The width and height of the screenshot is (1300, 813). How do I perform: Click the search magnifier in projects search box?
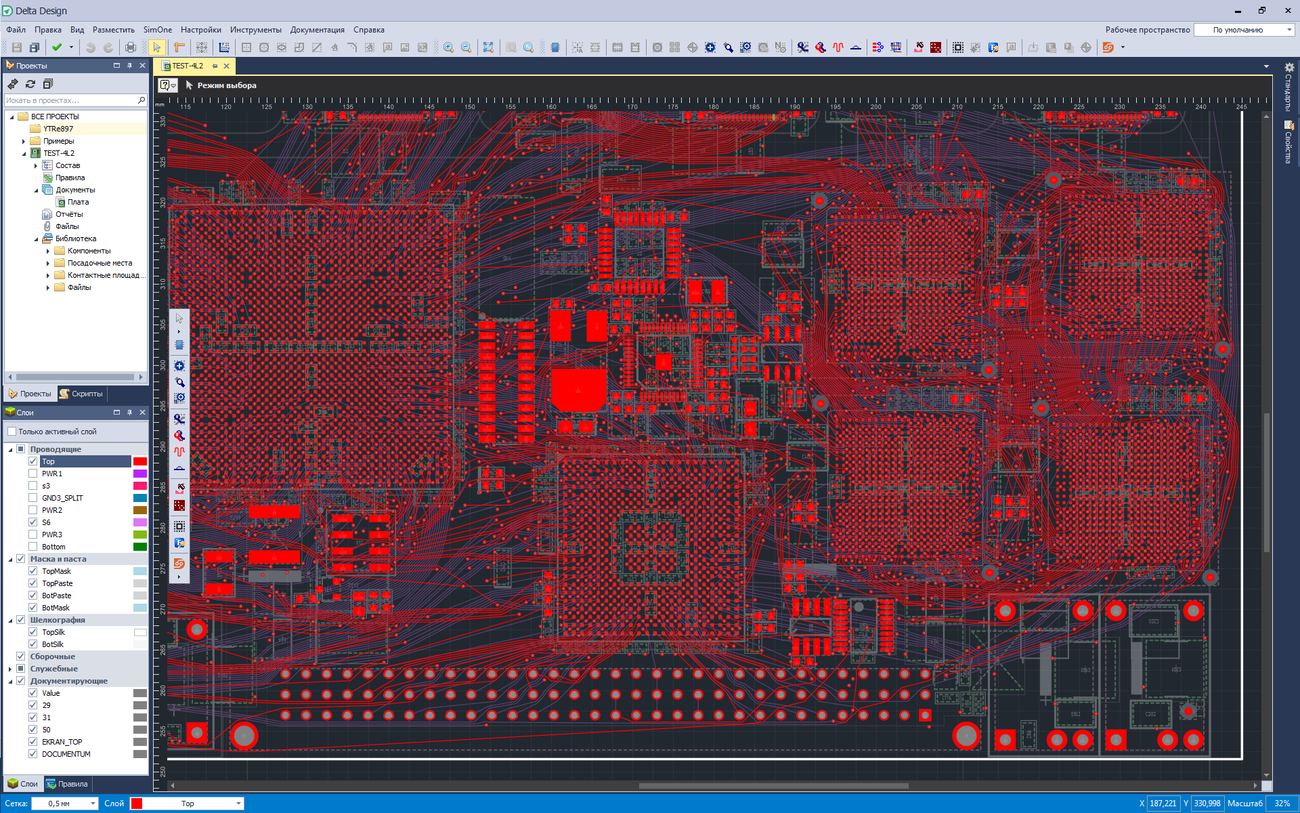[x=141, y=100]
